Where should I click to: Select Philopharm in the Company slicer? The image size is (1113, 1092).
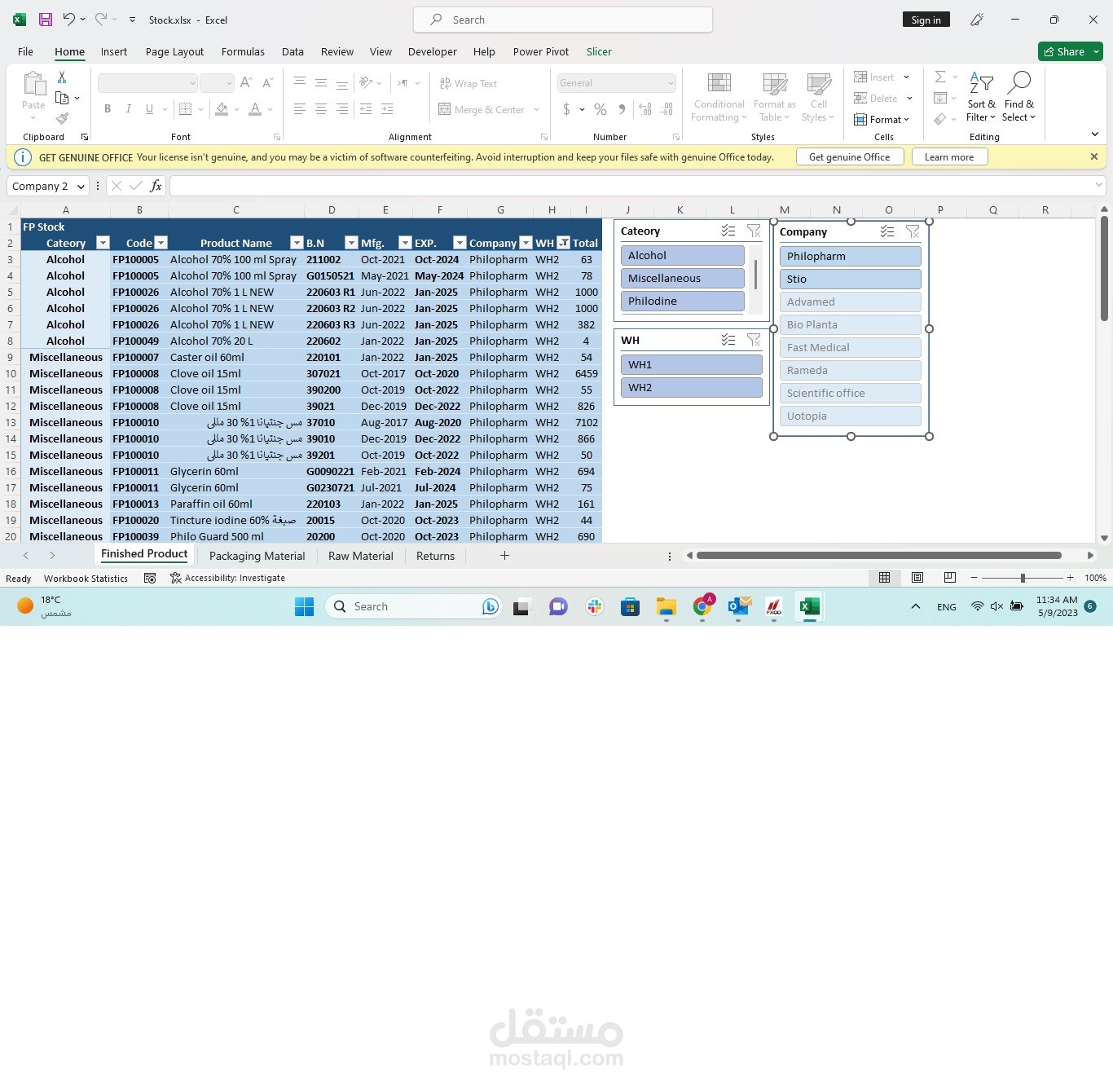point(851,256)
